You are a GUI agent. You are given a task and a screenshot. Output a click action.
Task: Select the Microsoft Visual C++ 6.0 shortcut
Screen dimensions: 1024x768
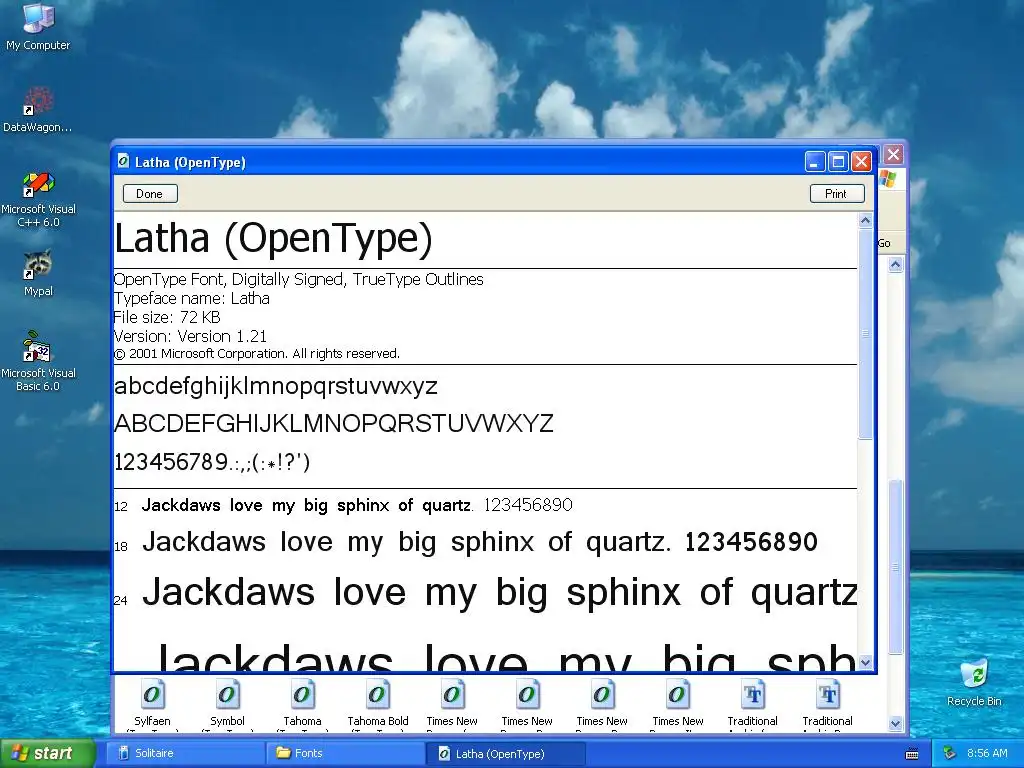point(38,199)
